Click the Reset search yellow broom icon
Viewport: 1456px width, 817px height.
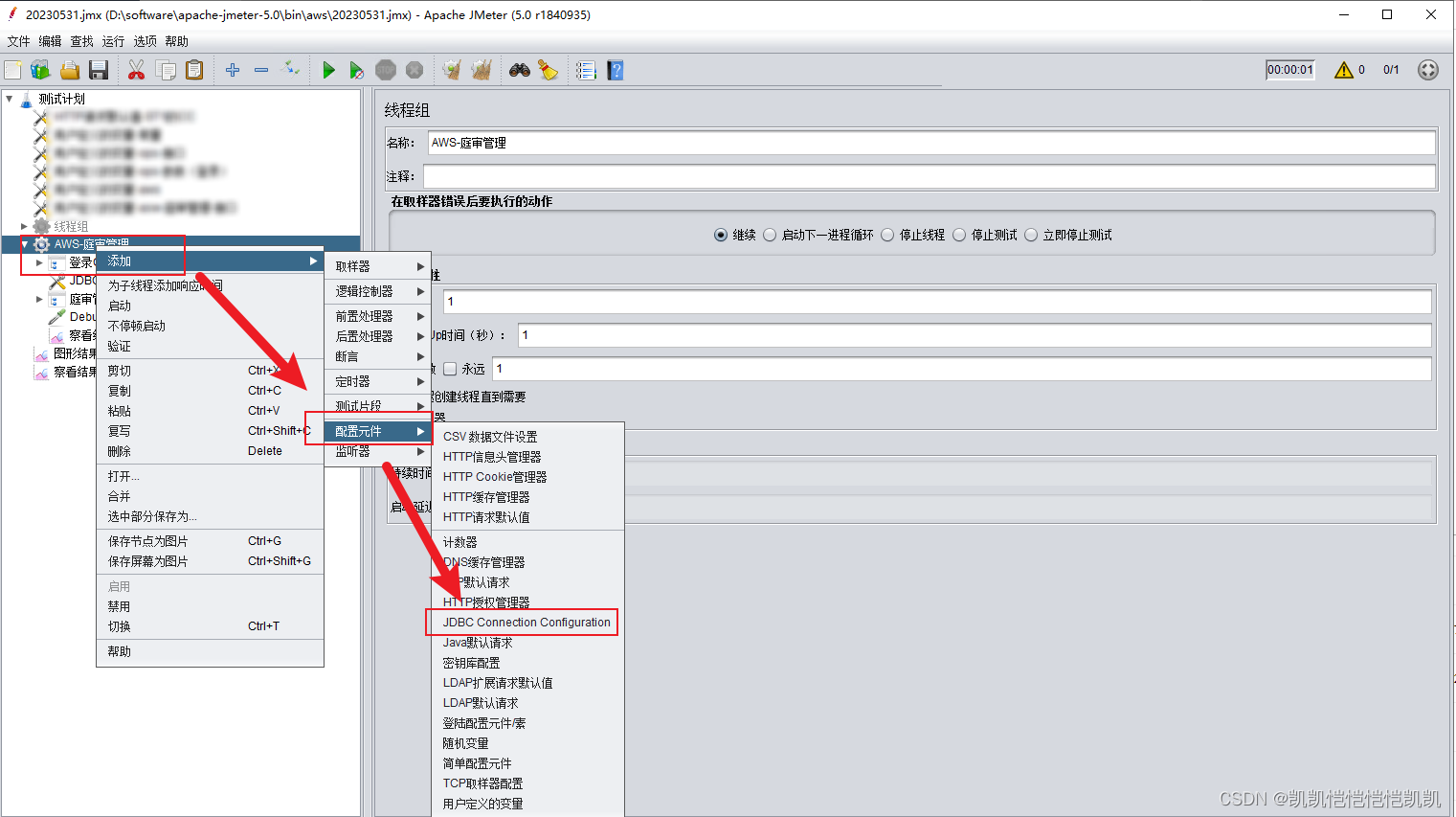(x=549, y=70)
